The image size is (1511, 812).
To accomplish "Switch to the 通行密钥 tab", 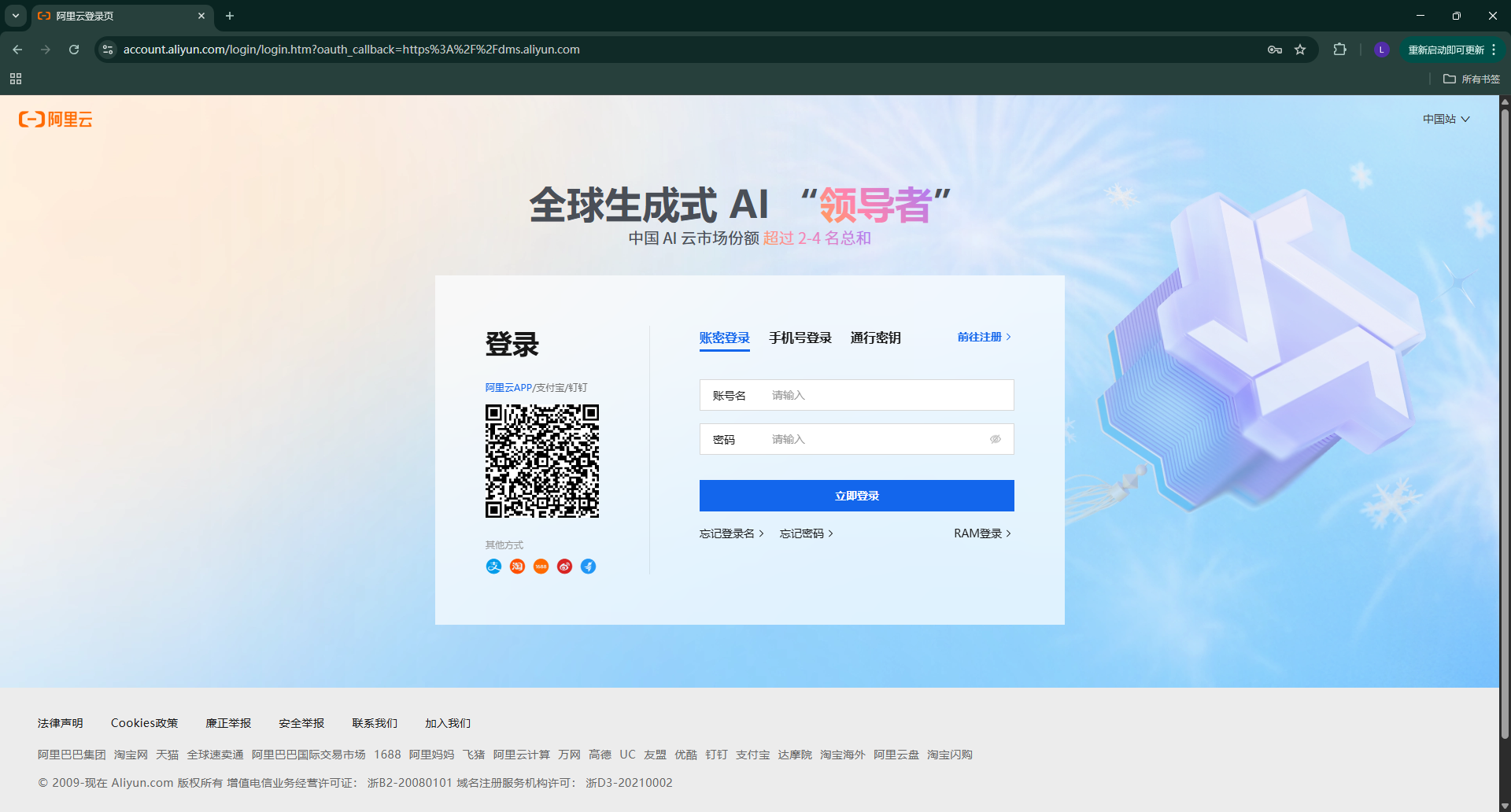I will [x=876, y=338].
